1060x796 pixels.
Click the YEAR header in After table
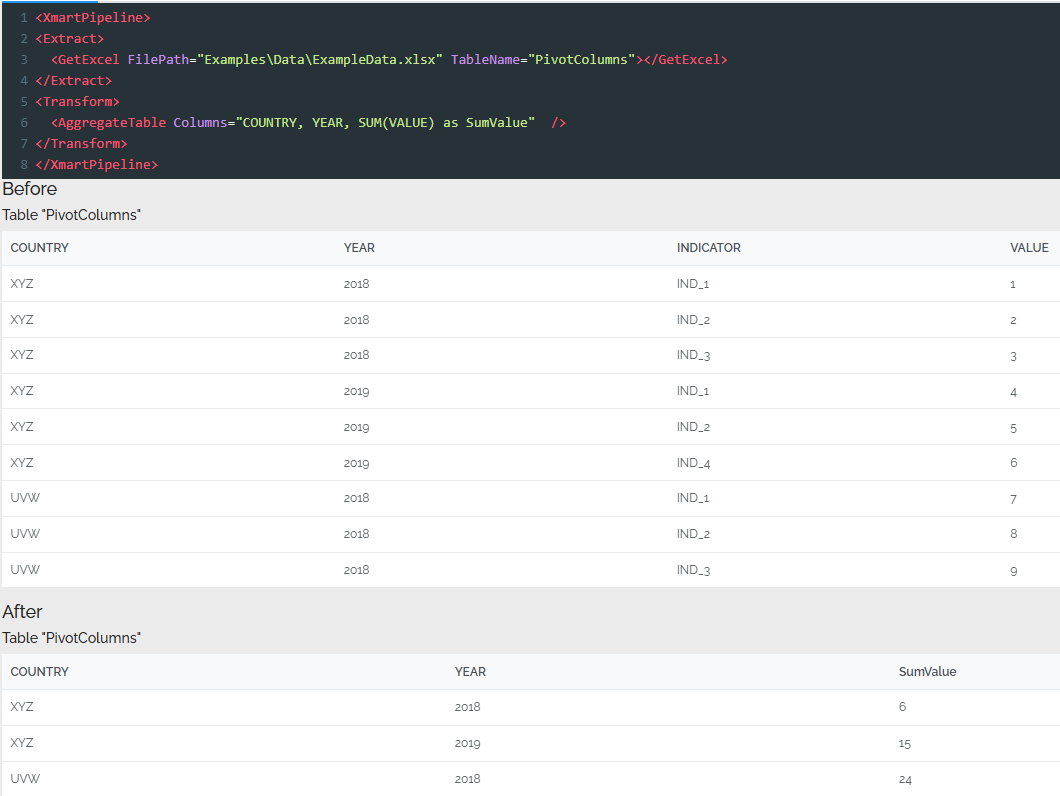470,672
